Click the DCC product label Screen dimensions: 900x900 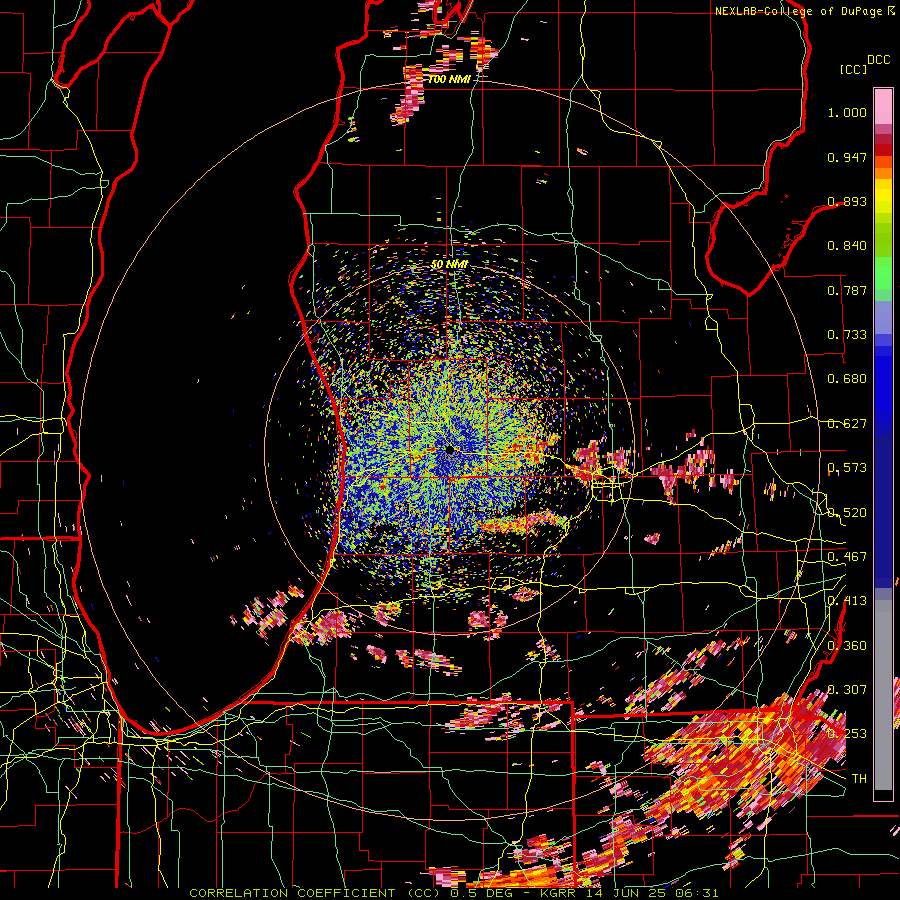coord(878,60)
